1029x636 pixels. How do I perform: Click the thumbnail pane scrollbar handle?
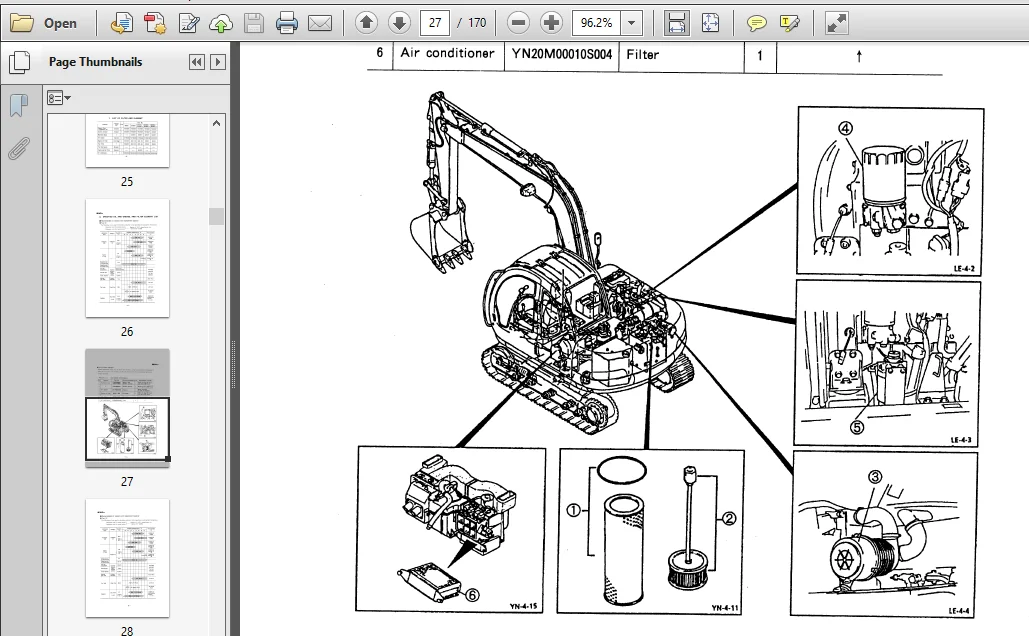(217, 217)
